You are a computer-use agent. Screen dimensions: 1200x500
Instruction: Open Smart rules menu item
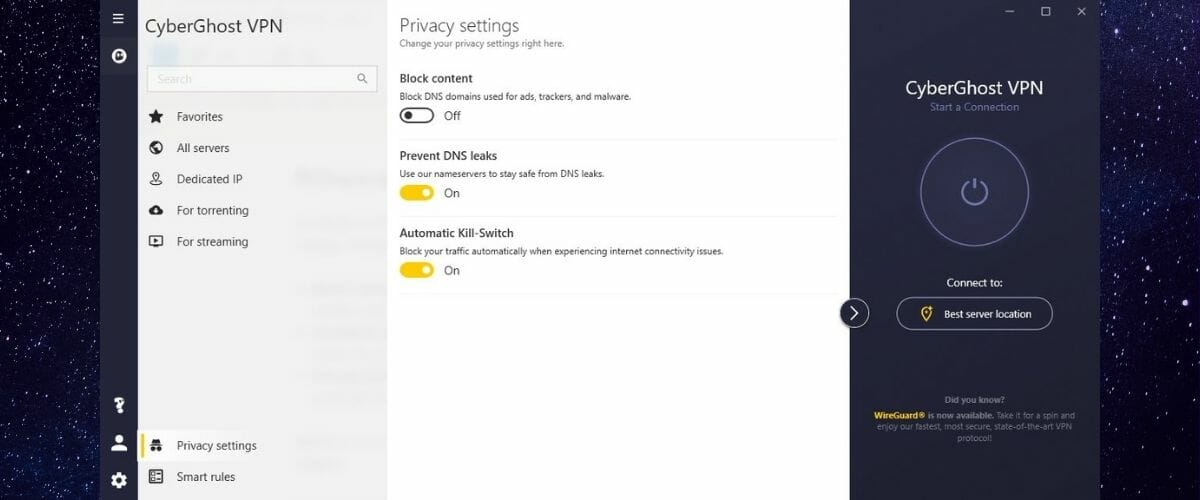pos(262,477)
